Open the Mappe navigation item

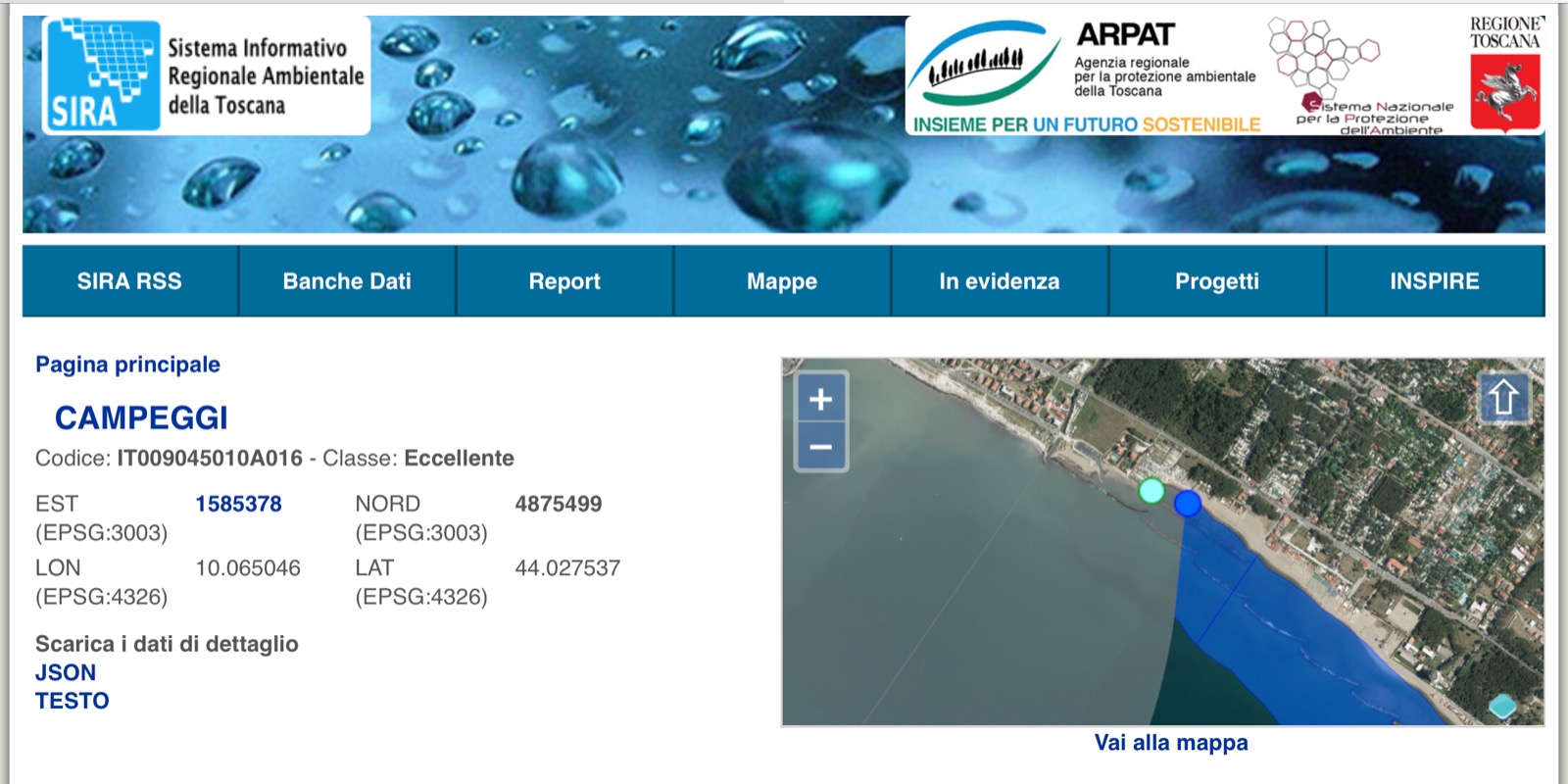tap(782, 281)
